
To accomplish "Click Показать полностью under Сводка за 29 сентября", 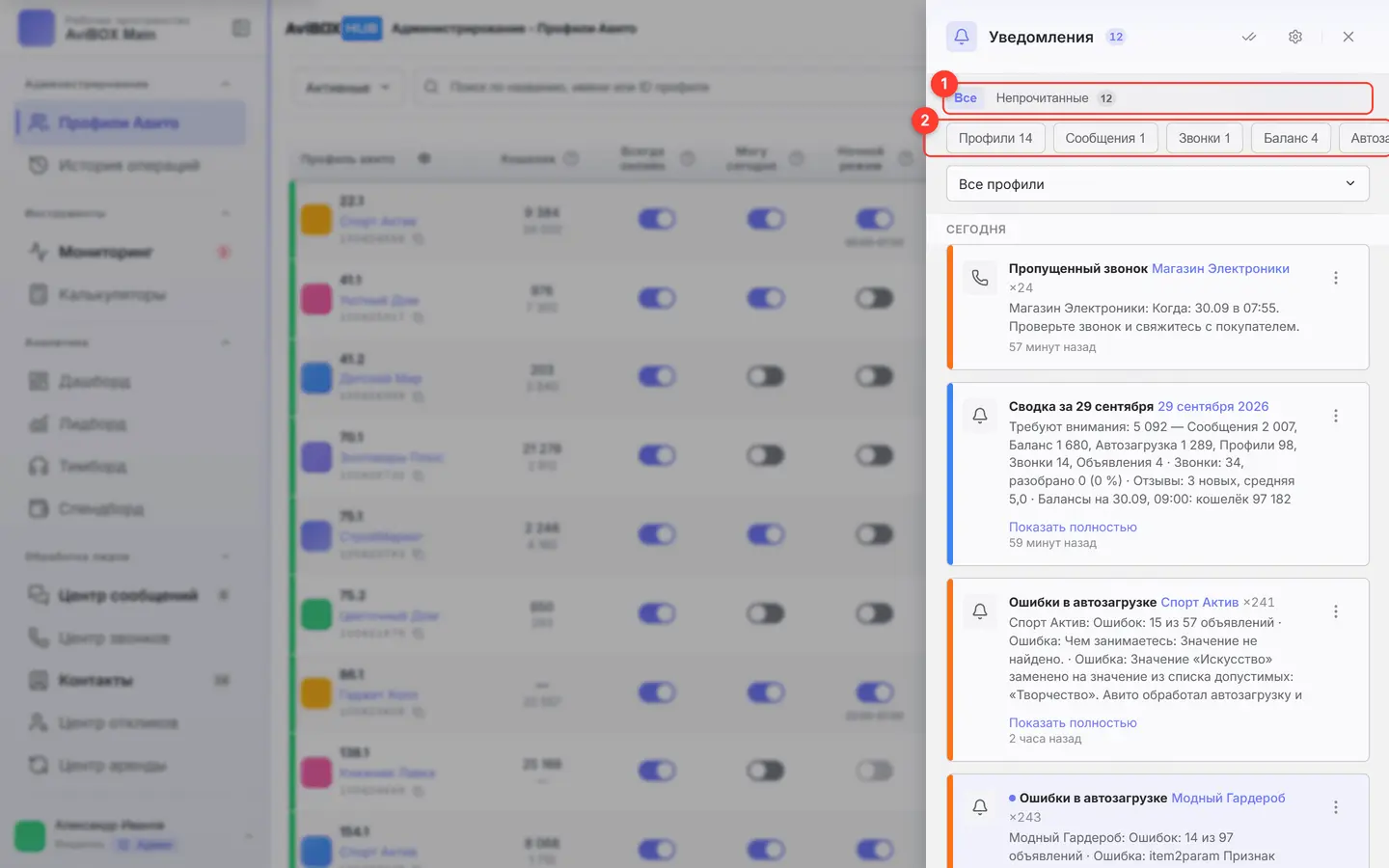I will 1073,527.
